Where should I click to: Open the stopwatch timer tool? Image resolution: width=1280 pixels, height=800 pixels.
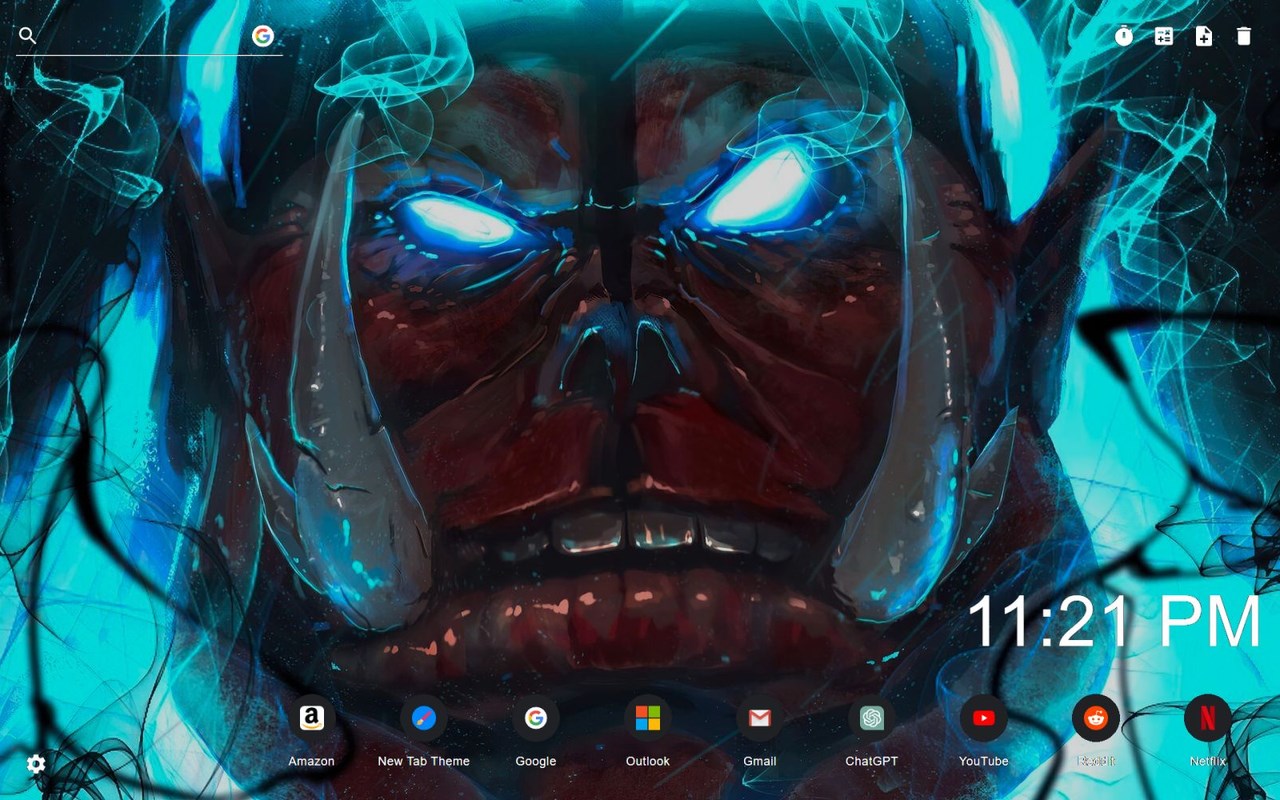point(1124,36)
